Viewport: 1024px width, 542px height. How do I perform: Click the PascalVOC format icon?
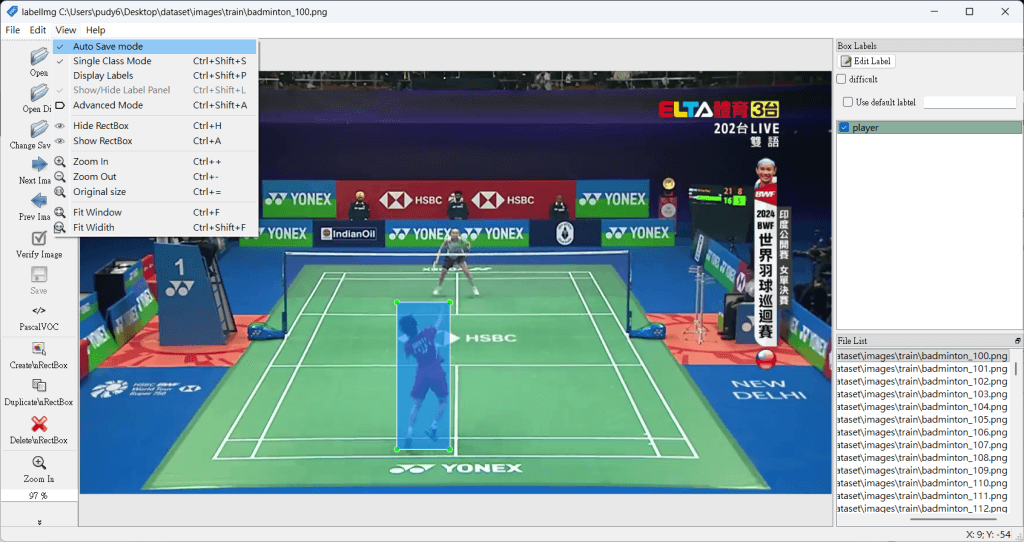[x=39, y=311]
